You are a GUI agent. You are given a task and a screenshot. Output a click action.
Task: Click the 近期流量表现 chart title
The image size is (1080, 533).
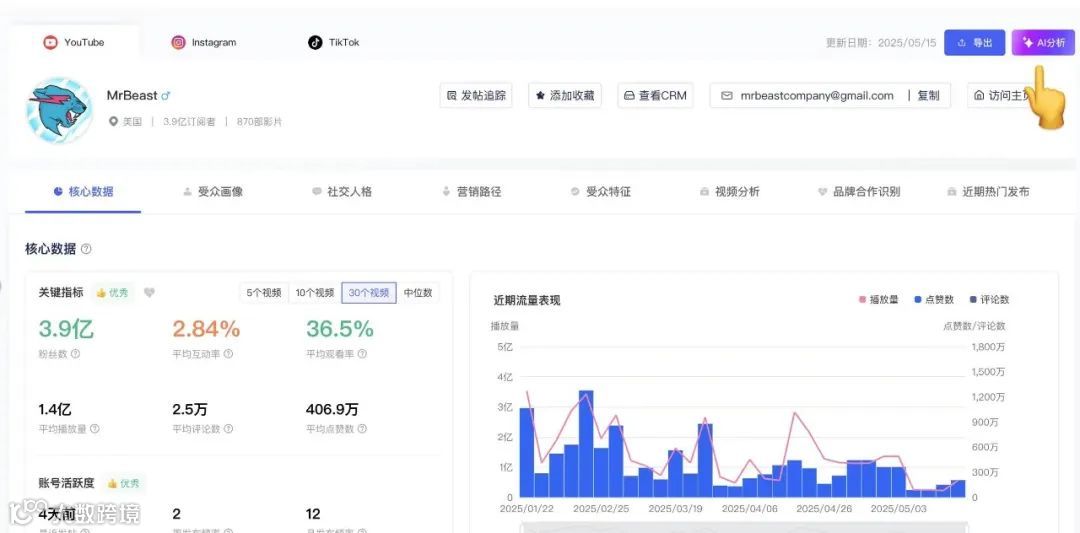point(527,300)
